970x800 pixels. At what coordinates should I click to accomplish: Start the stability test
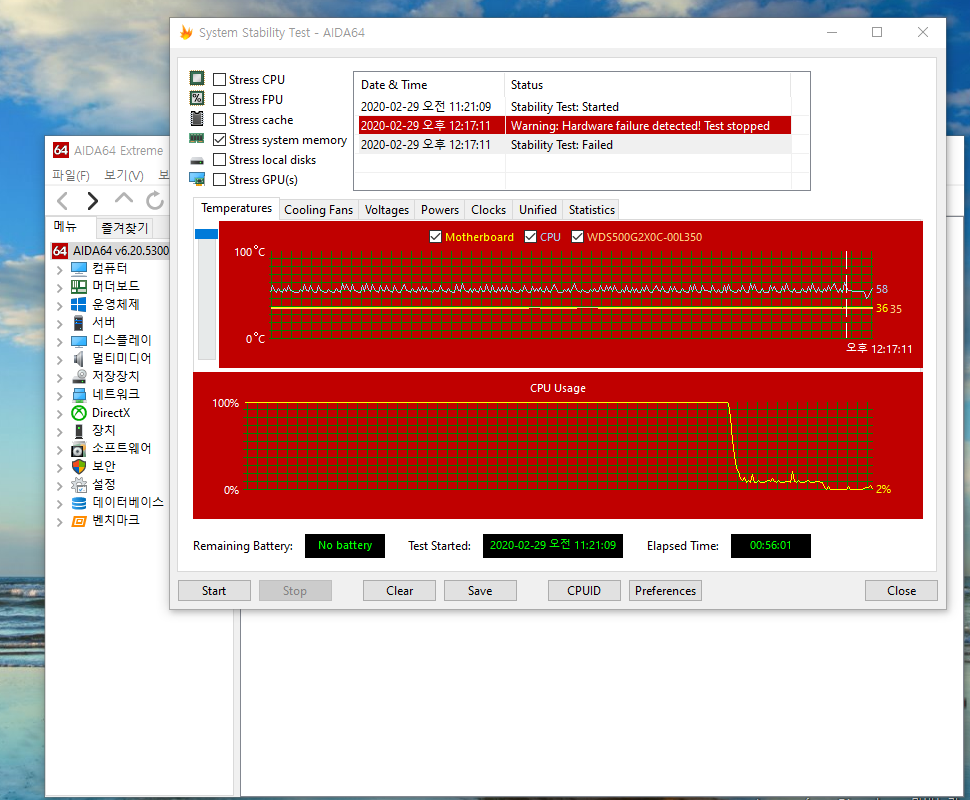click(x=214, y=591)
